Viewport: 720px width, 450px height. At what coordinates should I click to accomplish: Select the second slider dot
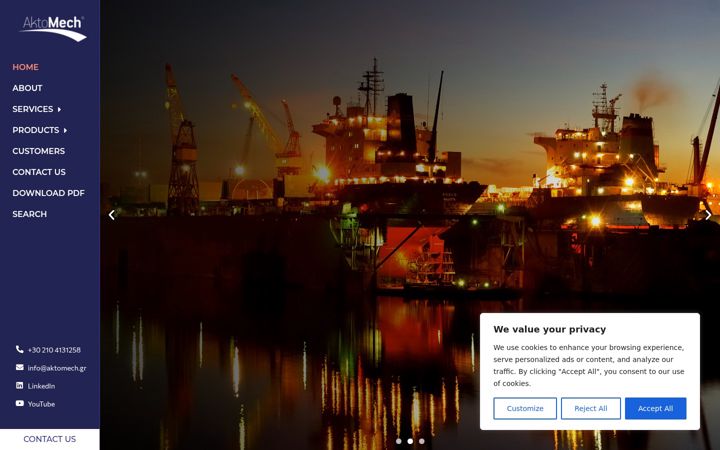(410, 441)
